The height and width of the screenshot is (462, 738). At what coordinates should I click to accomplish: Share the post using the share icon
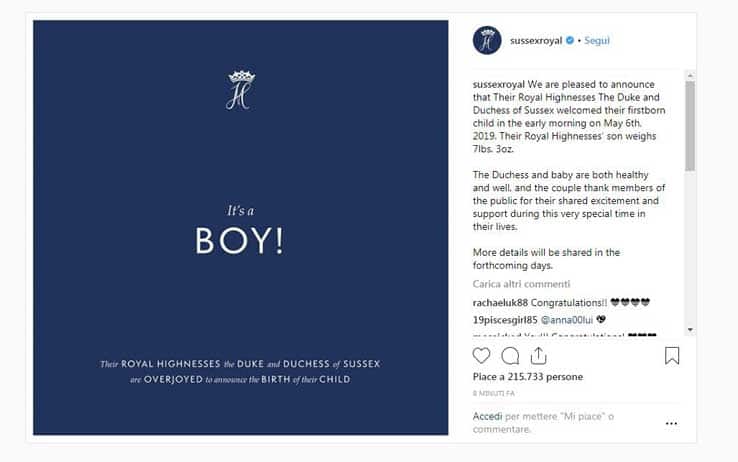[x=538, y=356]
